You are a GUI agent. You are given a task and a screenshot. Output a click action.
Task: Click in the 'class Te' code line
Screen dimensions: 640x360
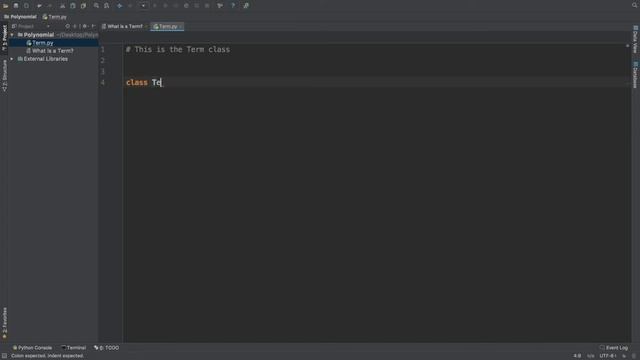[x=144, y=82]
